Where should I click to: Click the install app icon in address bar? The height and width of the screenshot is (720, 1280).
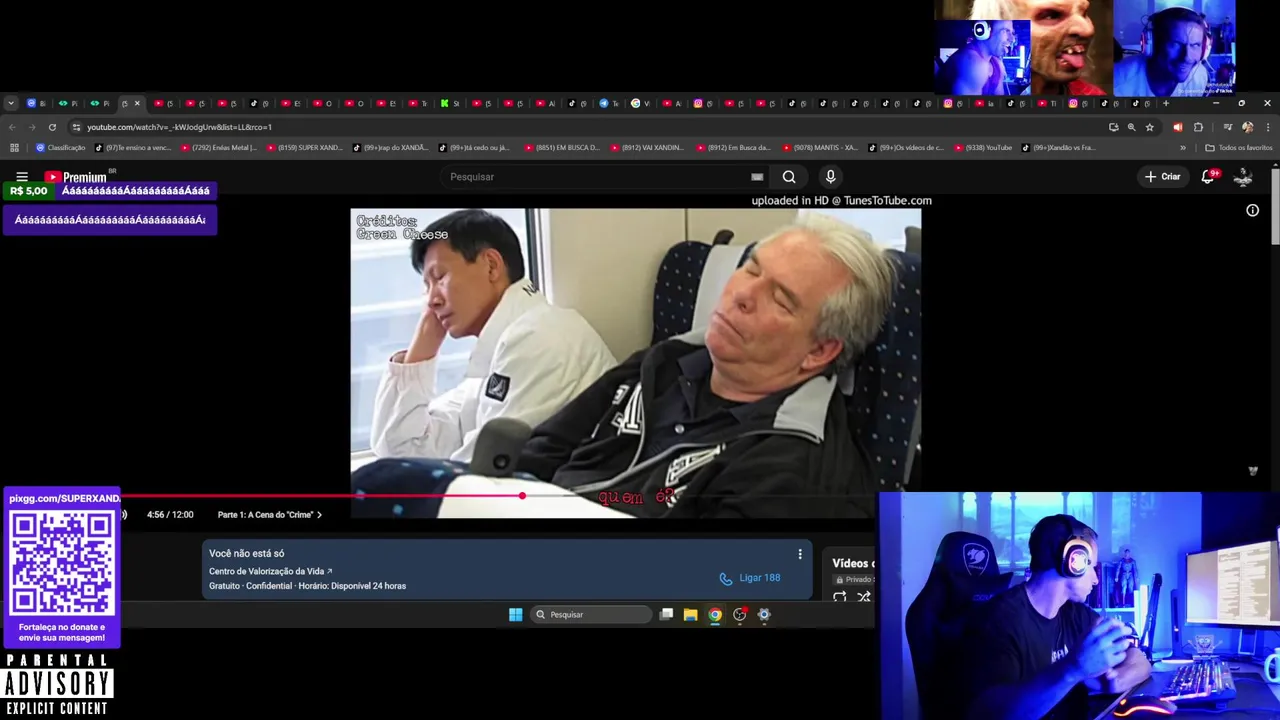(1113, 127)
